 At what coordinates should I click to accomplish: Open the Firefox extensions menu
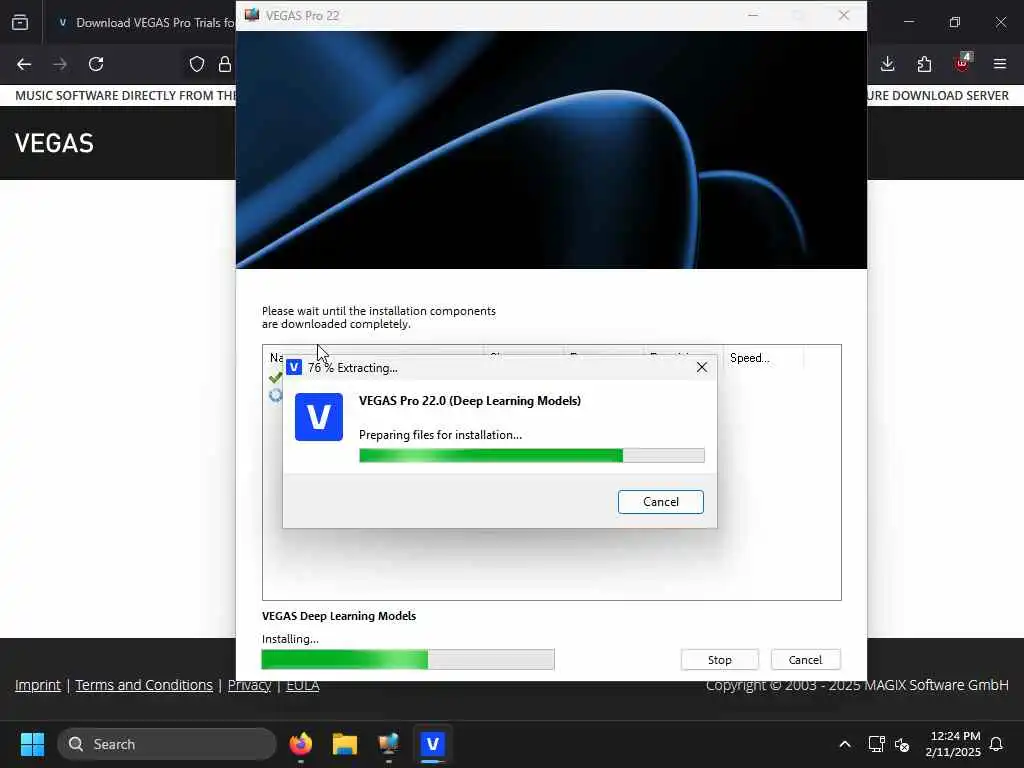coord(924,64)
